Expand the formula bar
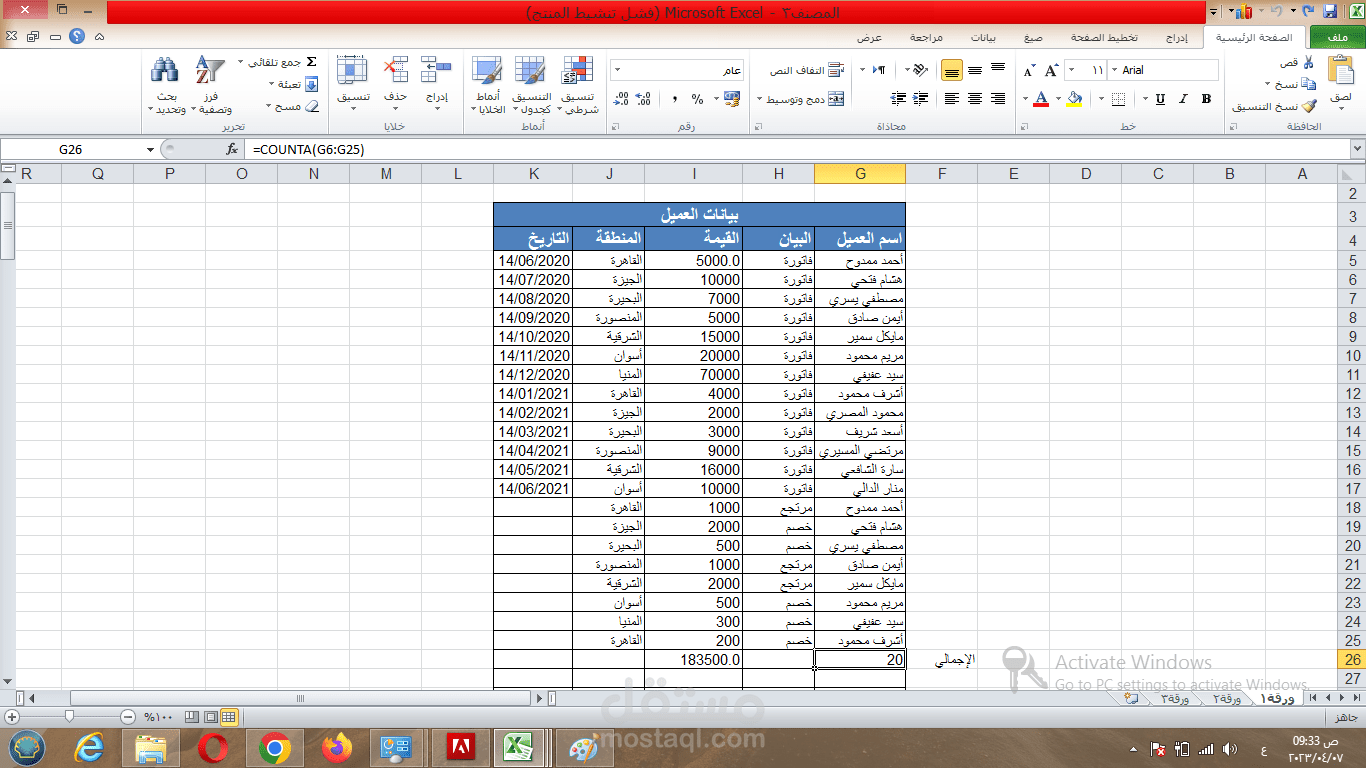1366x768 pixels. [x=1357, y=149]
